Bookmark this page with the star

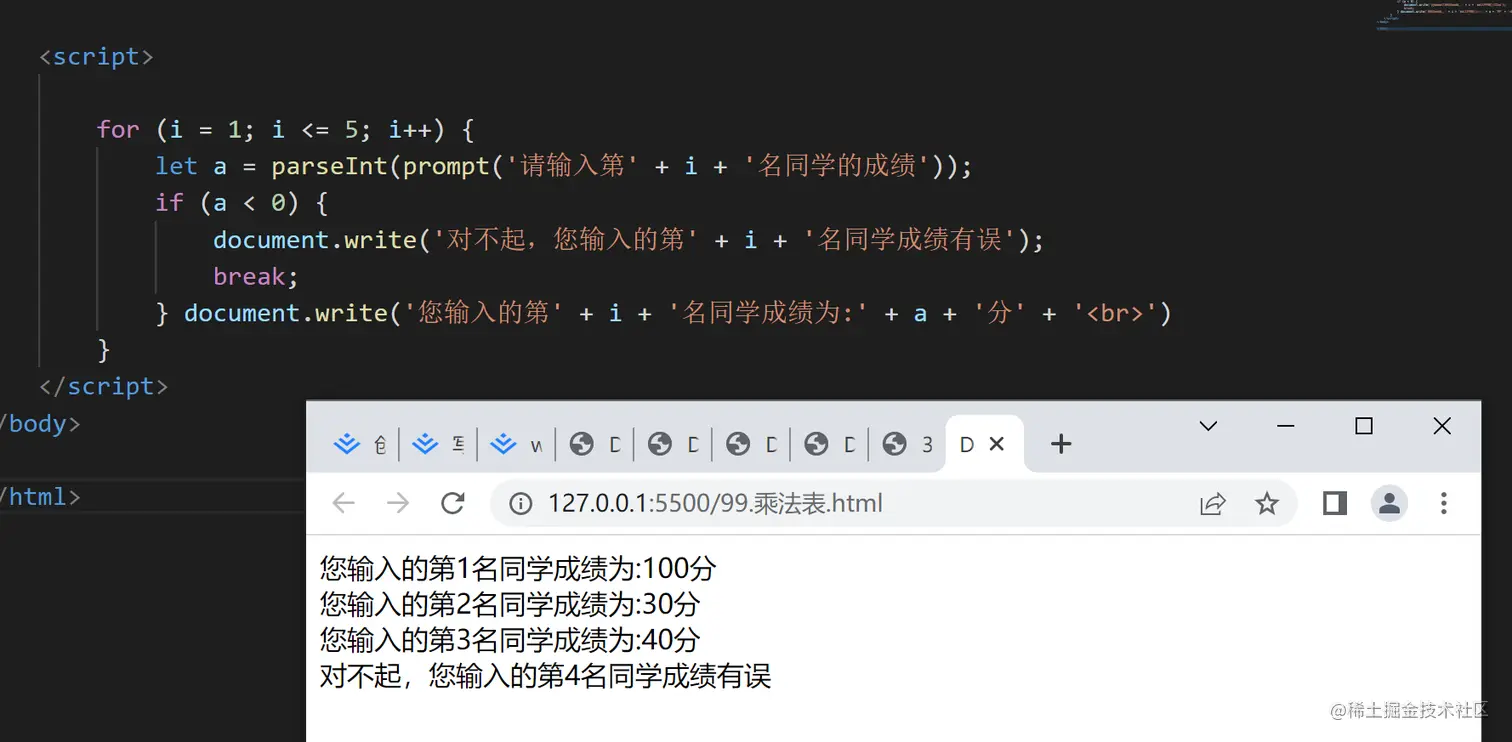pos(1267,503)
